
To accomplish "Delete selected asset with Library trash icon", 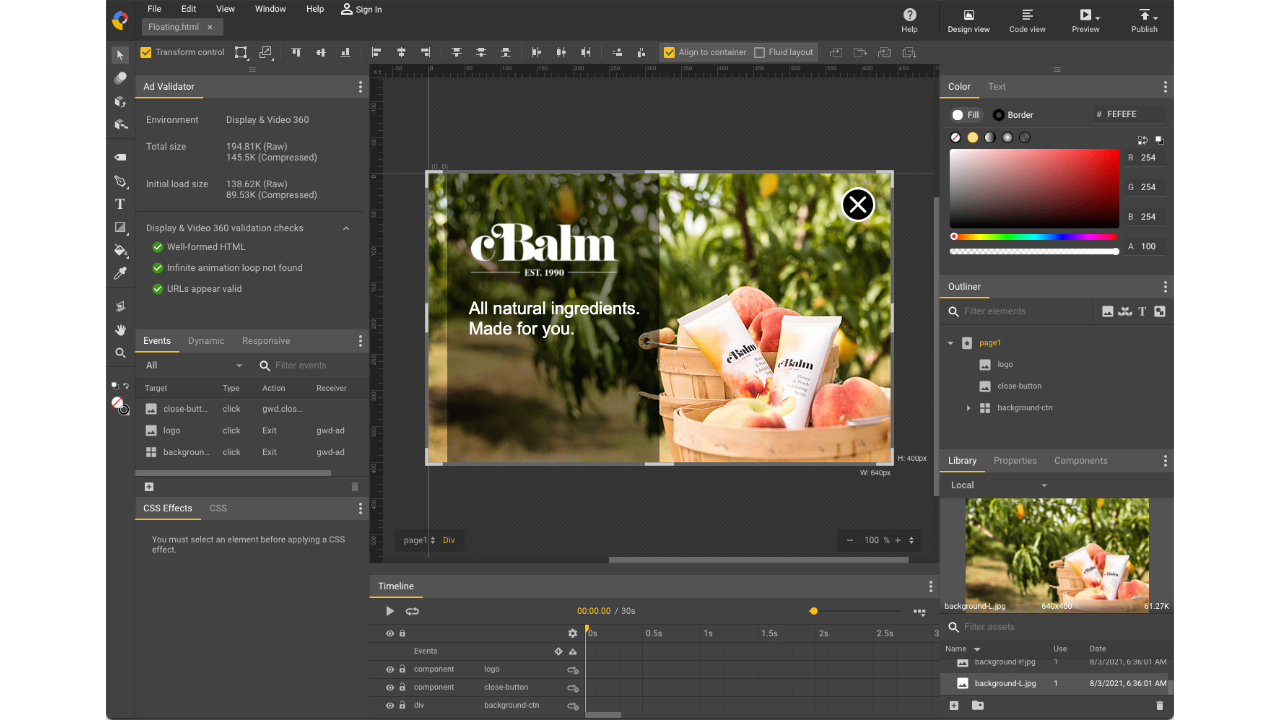I will [x=1159, y=705].
